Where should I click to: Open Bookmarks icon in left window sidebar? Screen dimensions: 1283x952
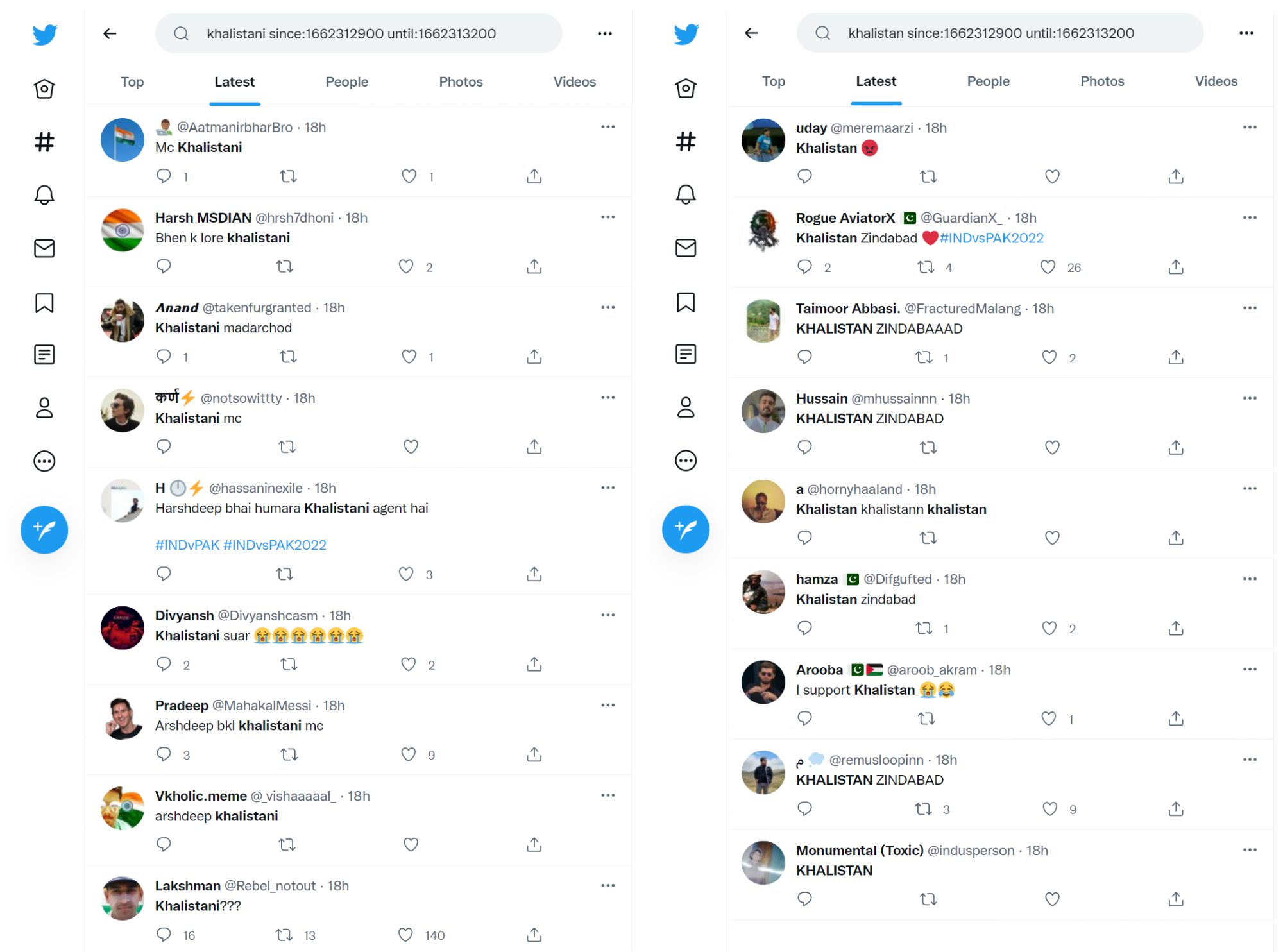(x=44, y=302)
